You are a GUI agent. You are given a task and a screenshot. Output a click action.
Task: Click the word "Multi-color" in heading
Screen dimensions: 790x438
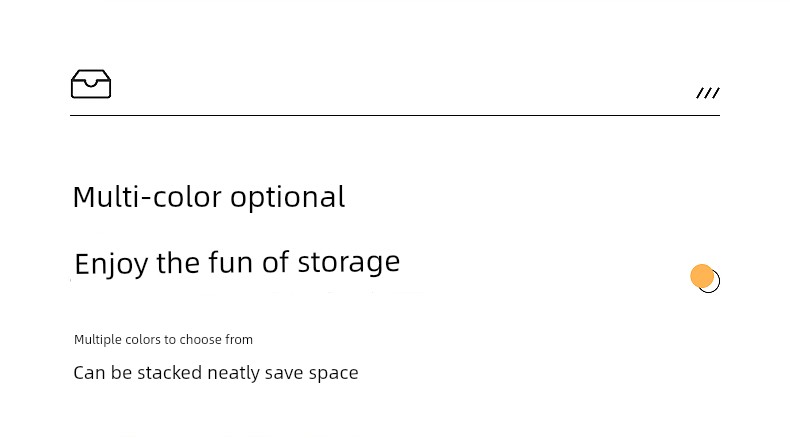(x=147, y=197)
